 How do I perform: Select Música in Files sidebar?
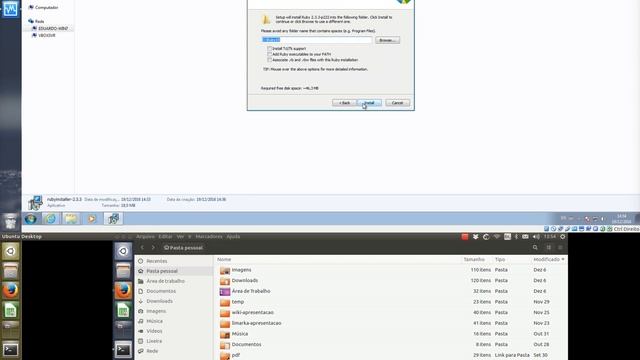pos(154,321)
